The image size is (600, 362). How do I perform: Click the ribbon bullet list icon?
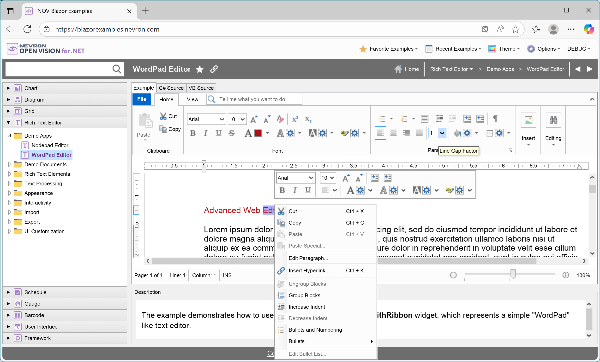(382, 119)
